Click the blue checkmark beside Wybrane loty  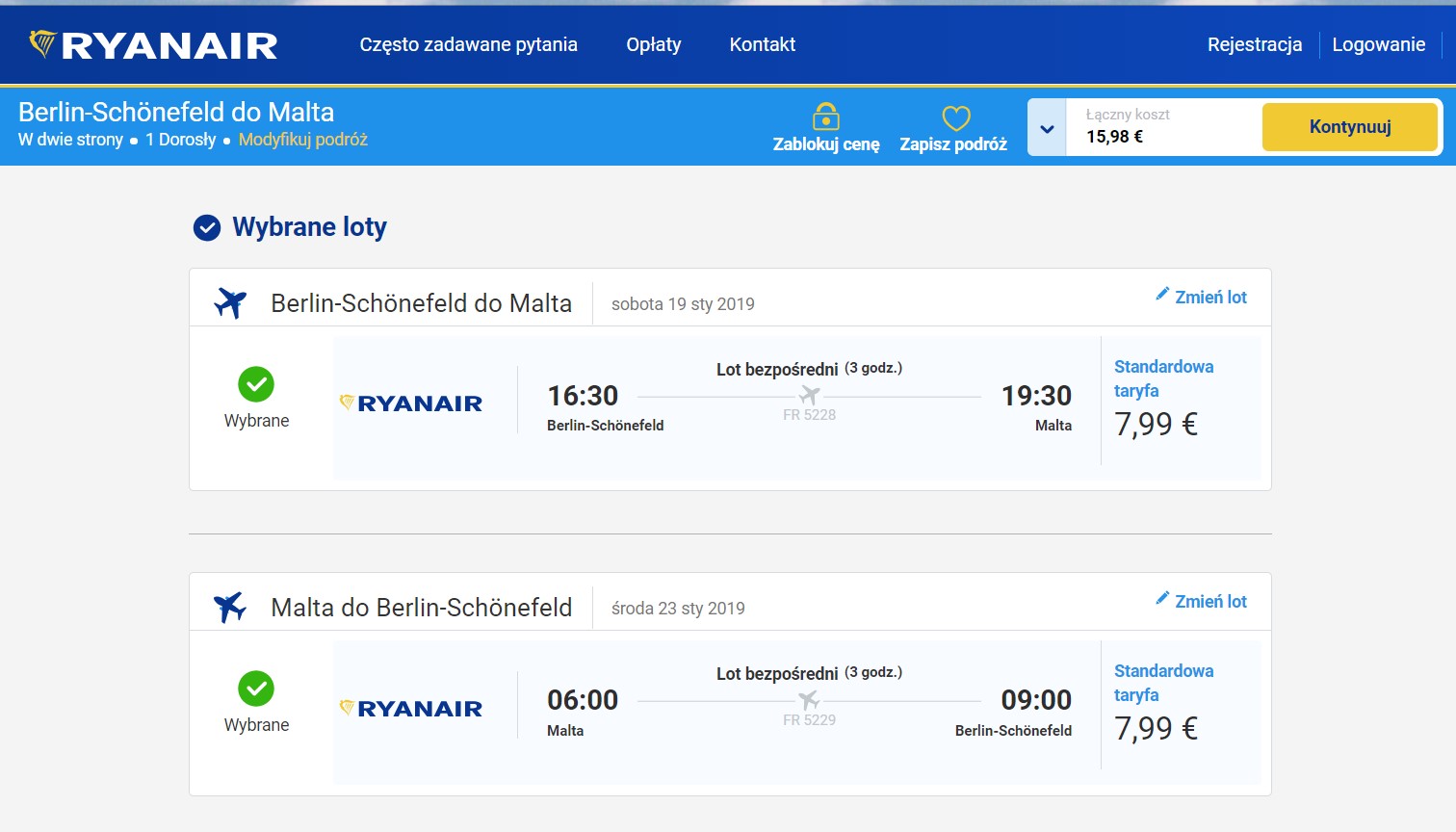(207, 227)
